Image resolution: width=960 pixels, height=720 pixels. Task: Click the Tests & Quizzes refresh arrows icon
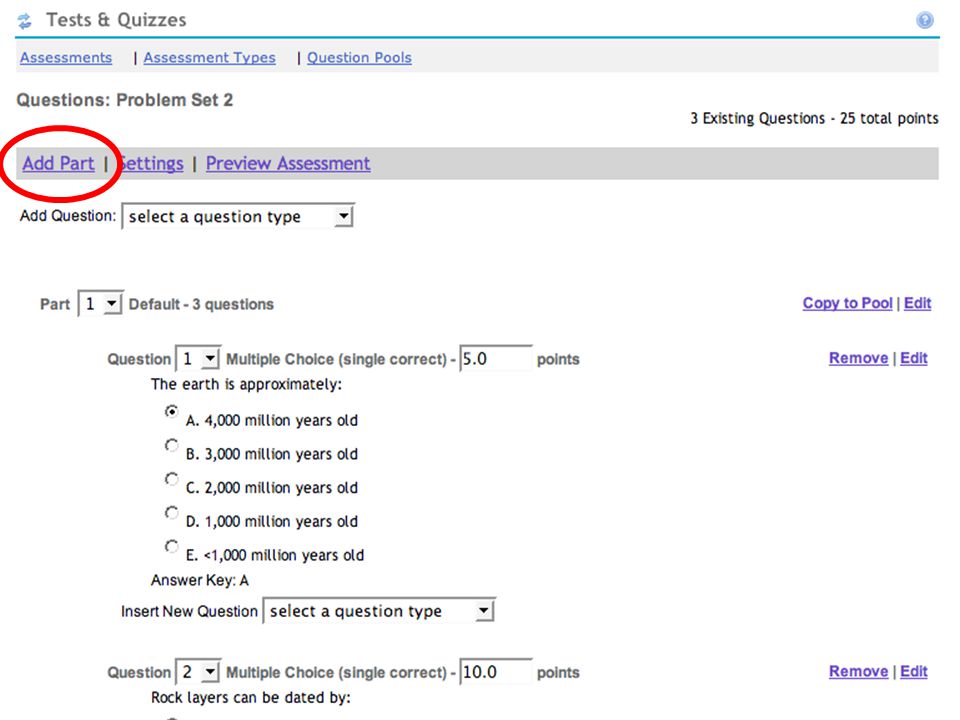24,21
